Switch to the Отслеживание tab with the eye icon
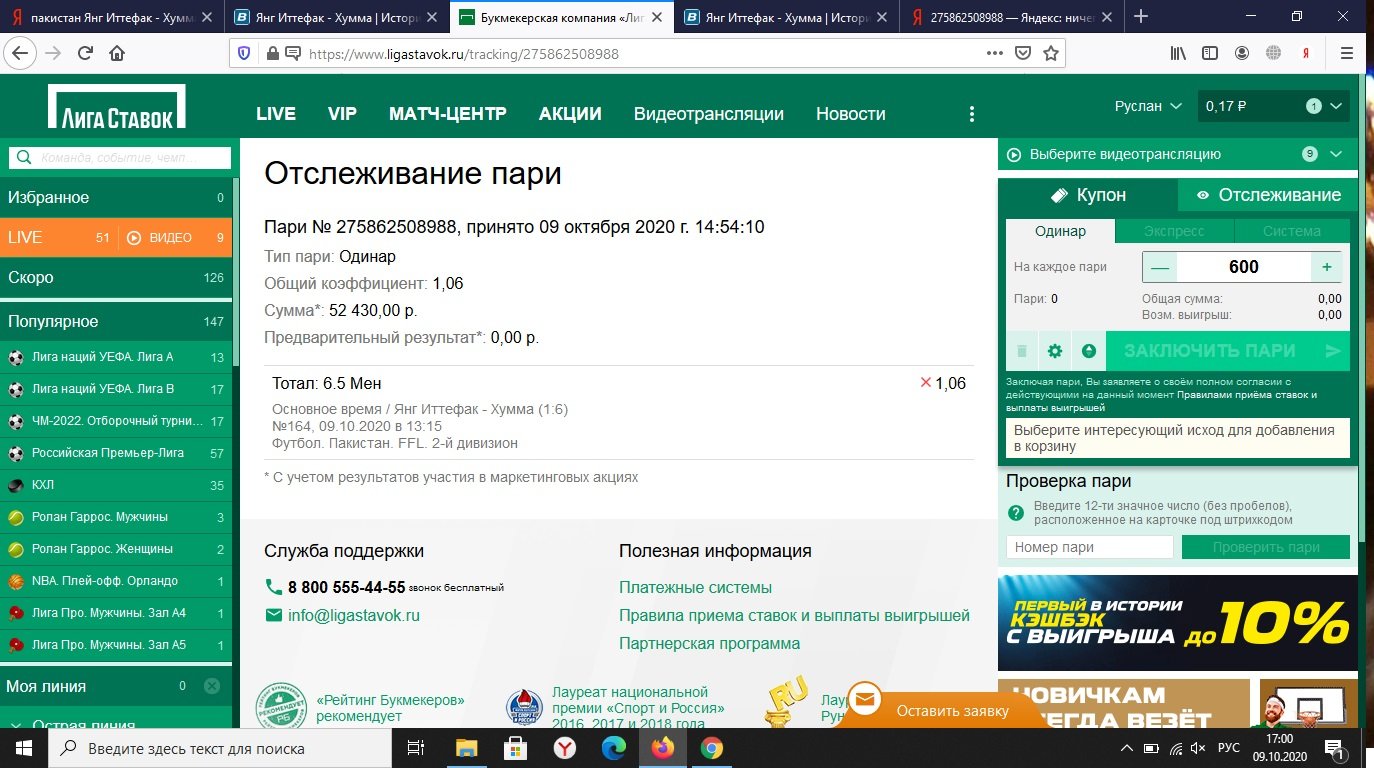This screenshot has height=768, width=1374. click(1268, 195)
